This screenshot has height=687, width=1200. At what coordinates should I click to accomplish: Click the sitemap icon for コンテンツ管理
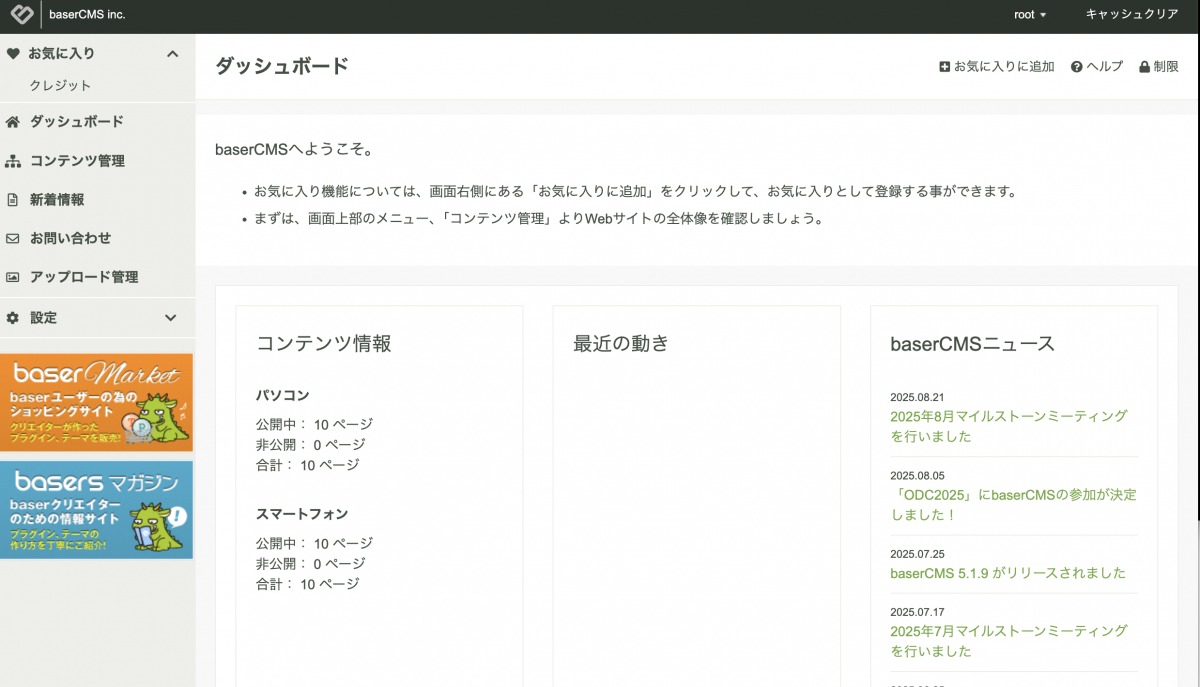(13, 161)
